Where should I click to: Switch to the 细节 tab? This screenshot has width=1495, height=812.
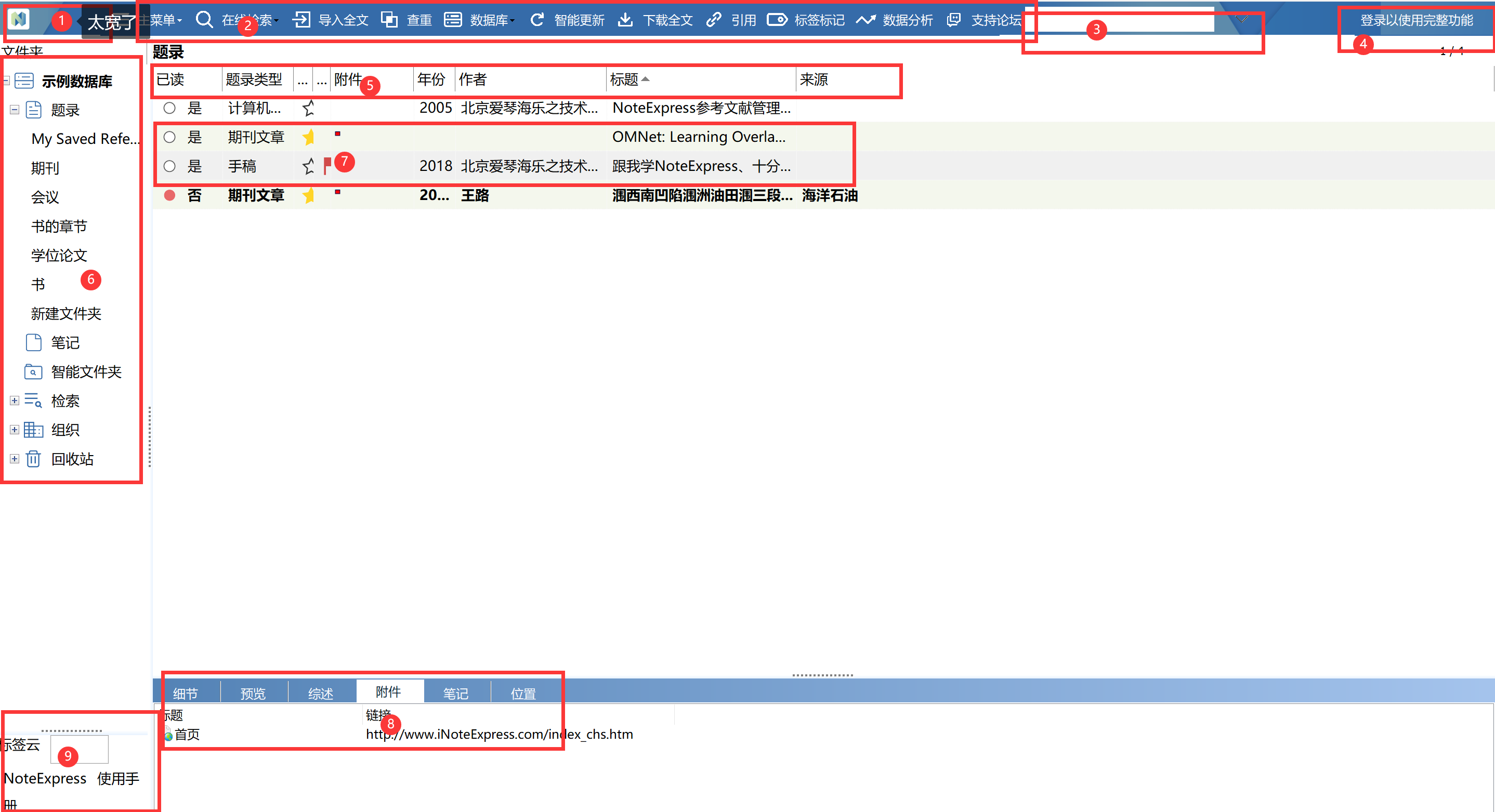coord(186,694)
